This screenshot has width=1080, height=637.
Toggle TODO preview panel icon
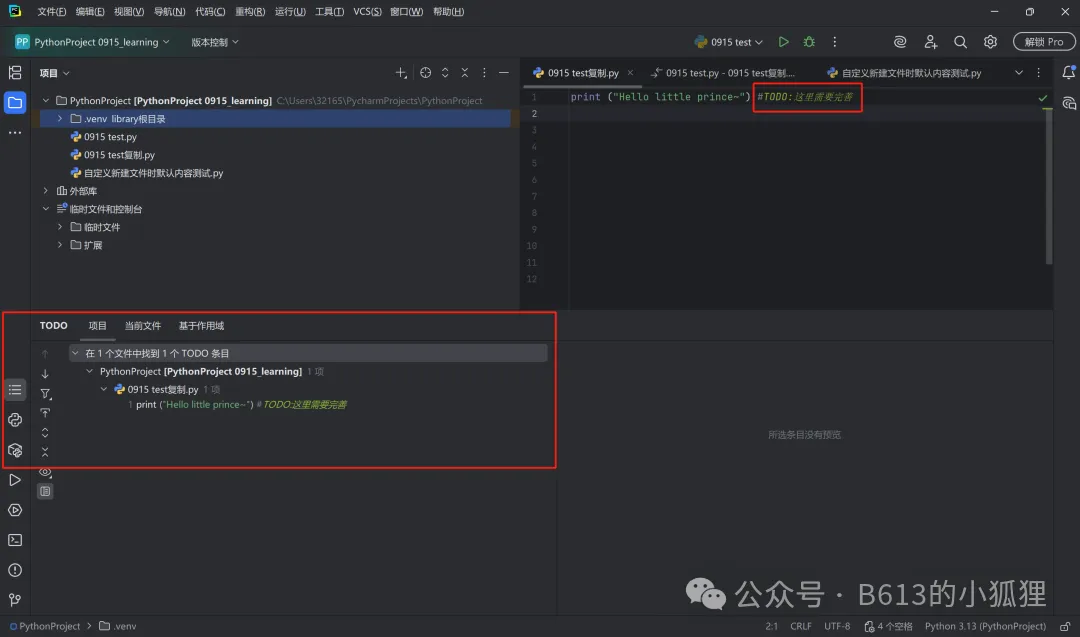(x=45, y=491)
